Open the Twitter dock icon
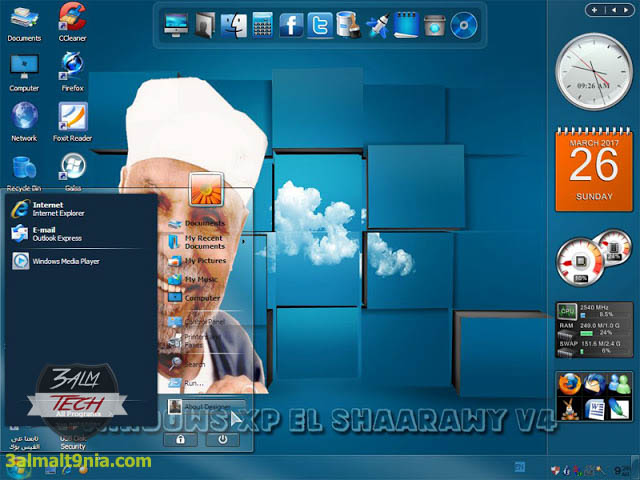640x480 pixels. pyautogui.click(x=320, y=26)
